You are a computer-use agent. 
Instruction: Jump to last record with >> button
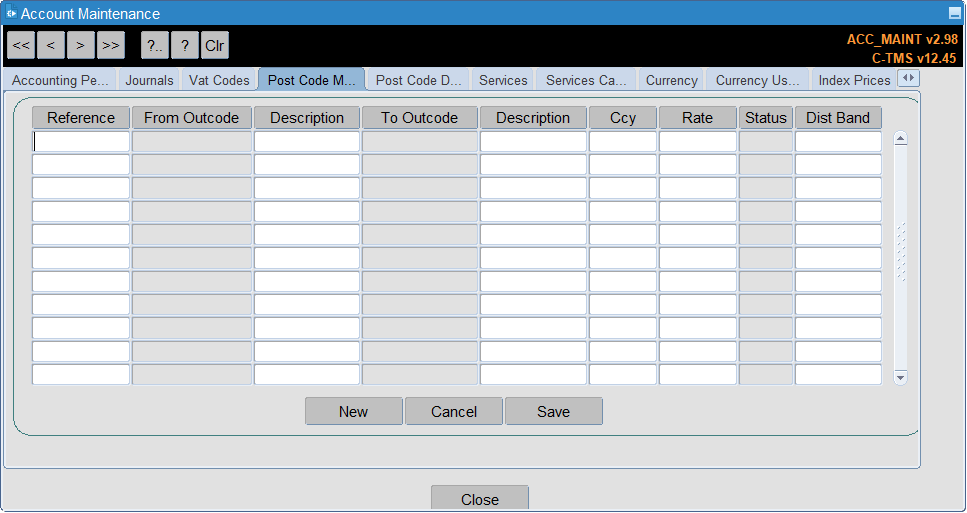[x=111, y=46]
